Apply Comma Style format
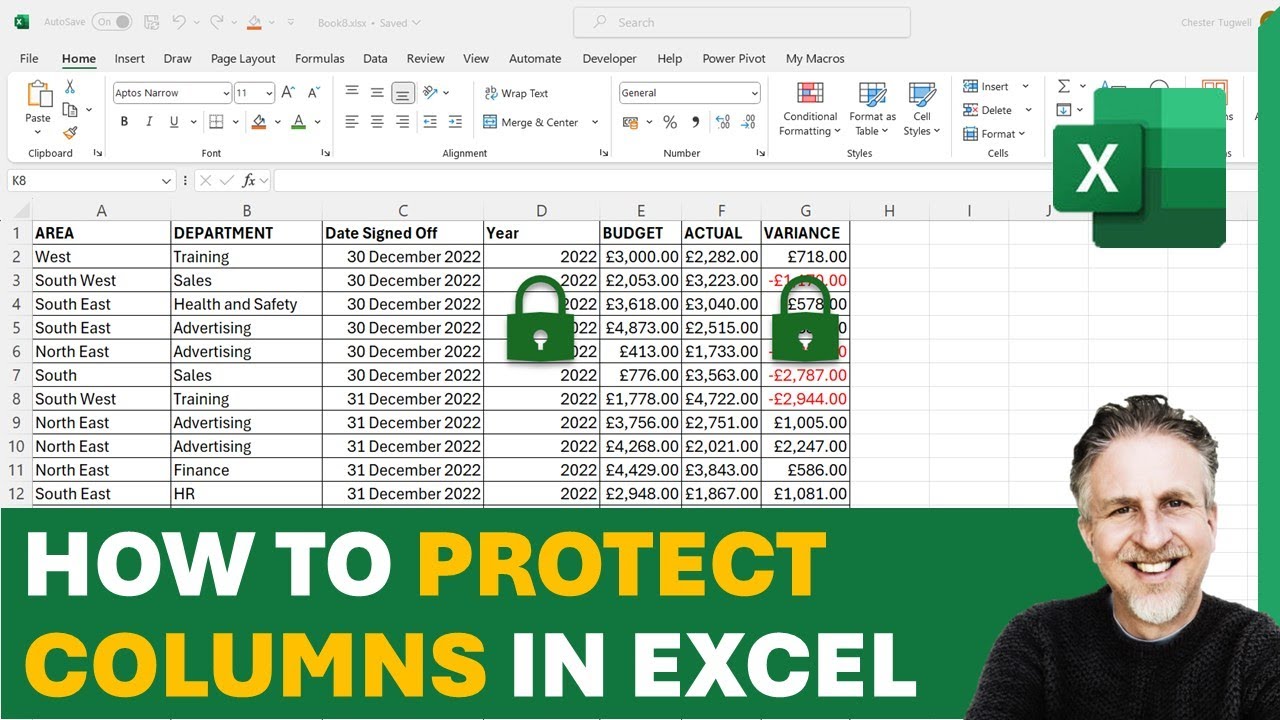 [695, 122]
